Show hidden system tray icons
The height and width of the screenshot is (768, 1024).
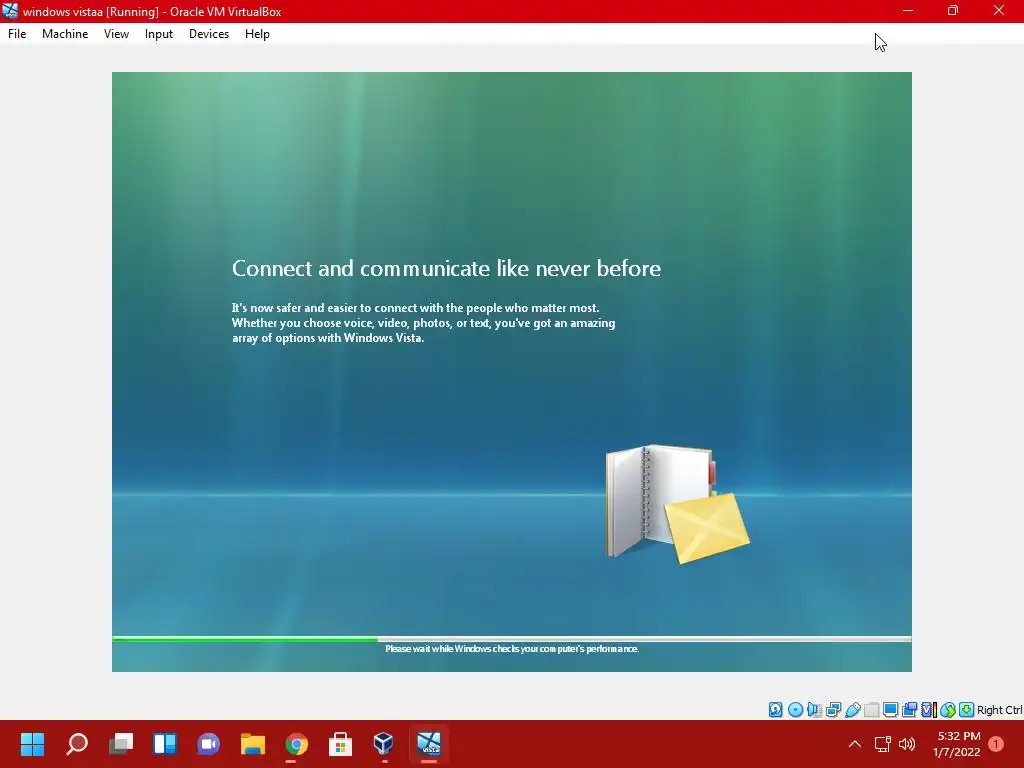[x=854, y=744]
